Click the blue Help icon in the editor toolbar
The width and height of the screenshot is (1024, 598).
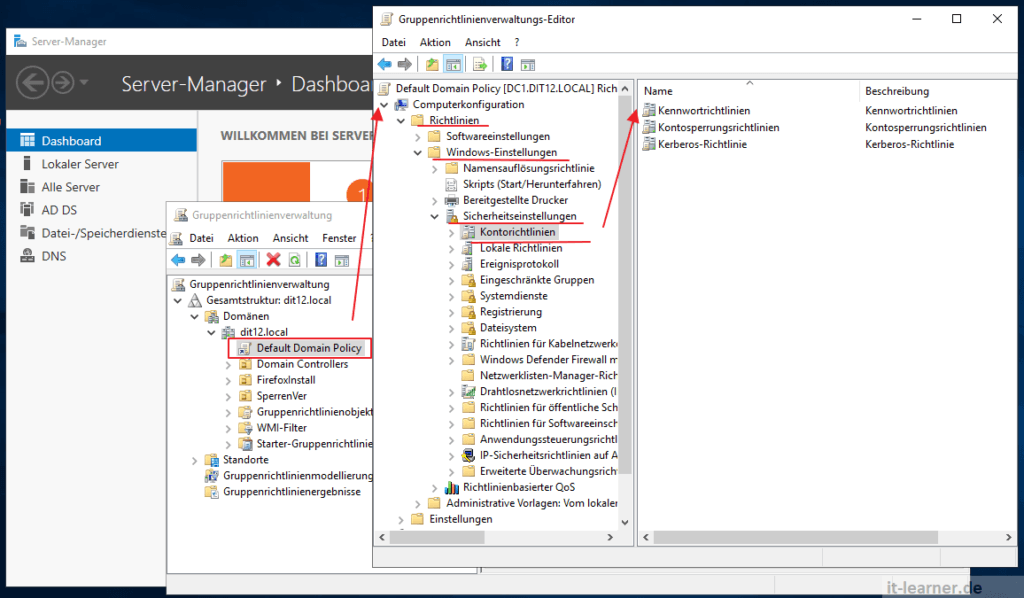click(504, 64)
